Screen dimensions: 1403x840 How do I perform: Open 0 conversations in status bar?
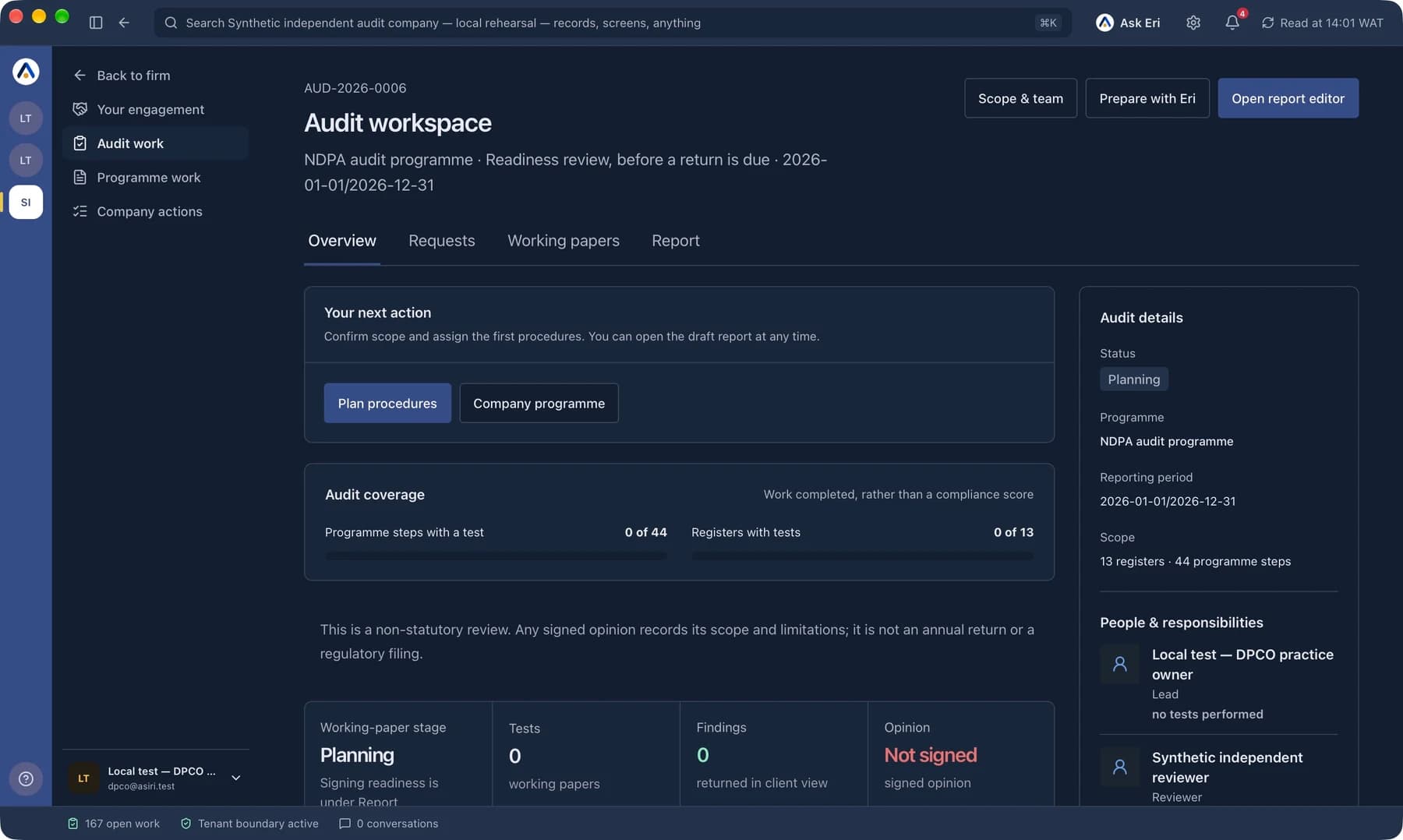(x=388, y=824)
